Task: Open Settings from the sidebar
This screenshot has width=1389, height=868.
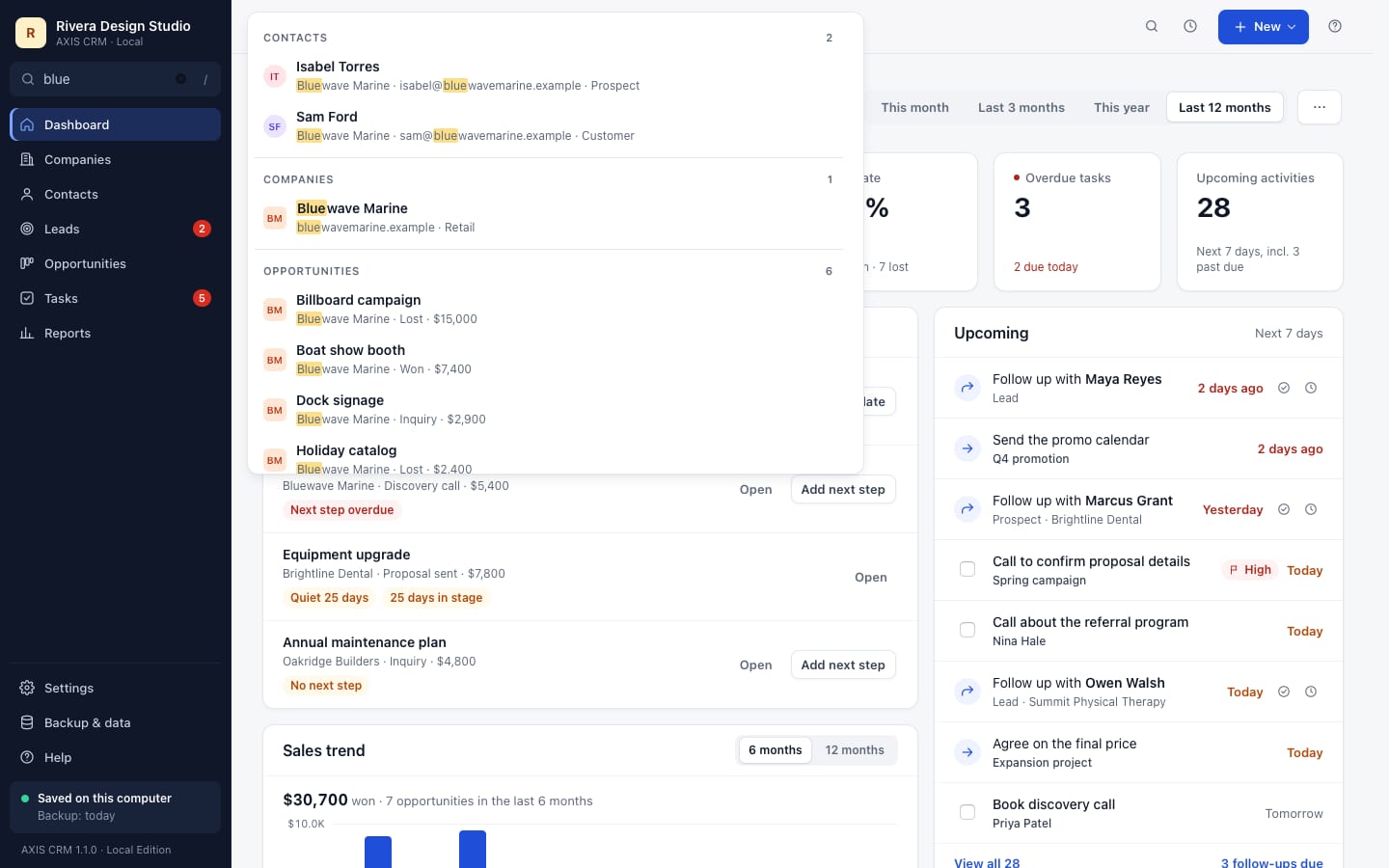Action: pyautogui.click(x=115, y=688)
